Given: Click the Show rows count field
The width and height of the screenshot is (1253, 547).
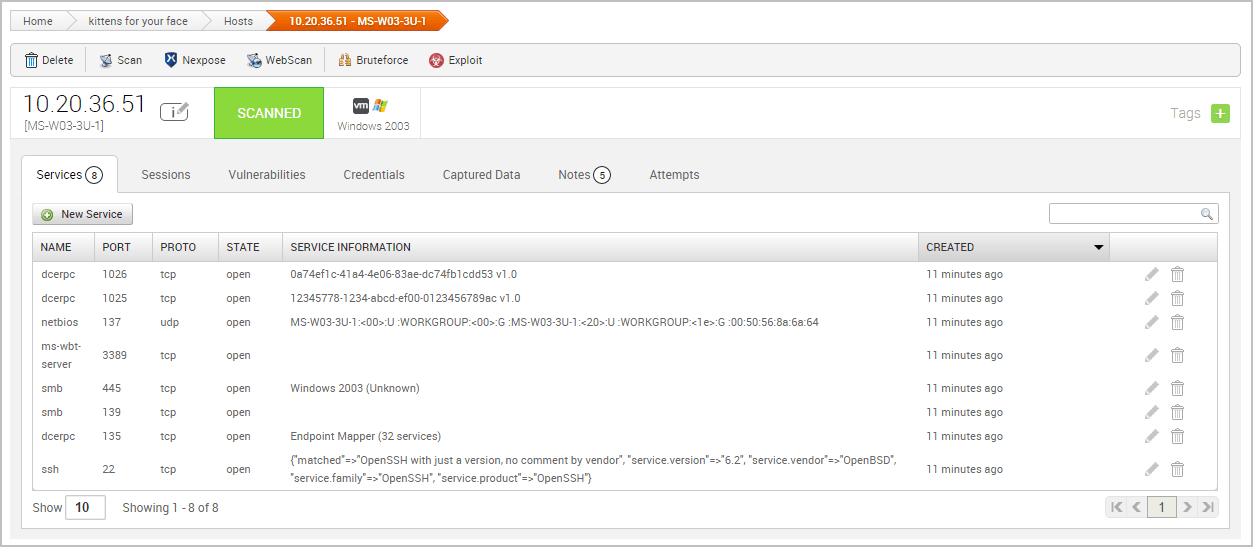Looking at the screenshot, I should coord(85,507).
